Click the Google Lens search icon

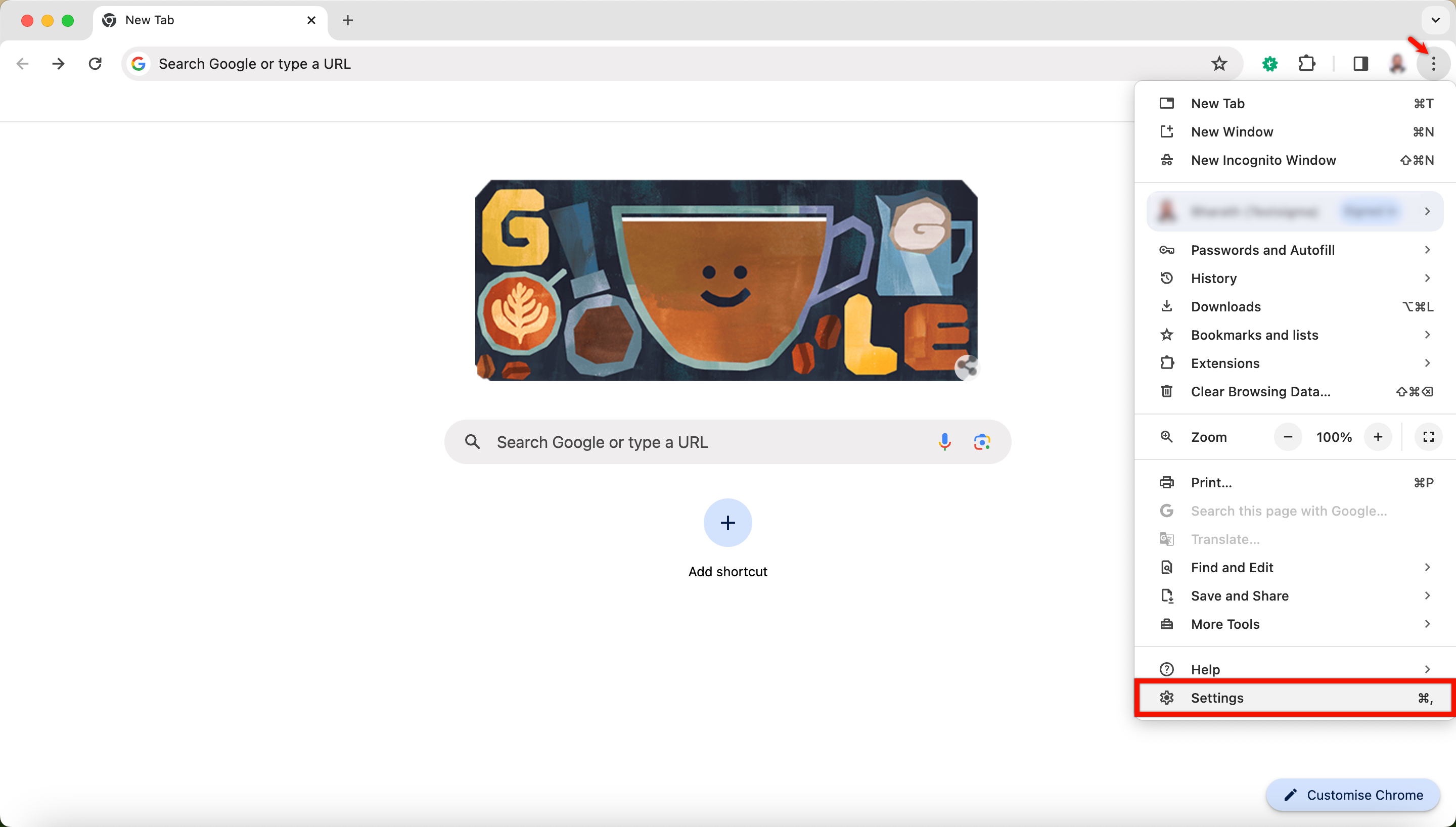pos(980,442)
